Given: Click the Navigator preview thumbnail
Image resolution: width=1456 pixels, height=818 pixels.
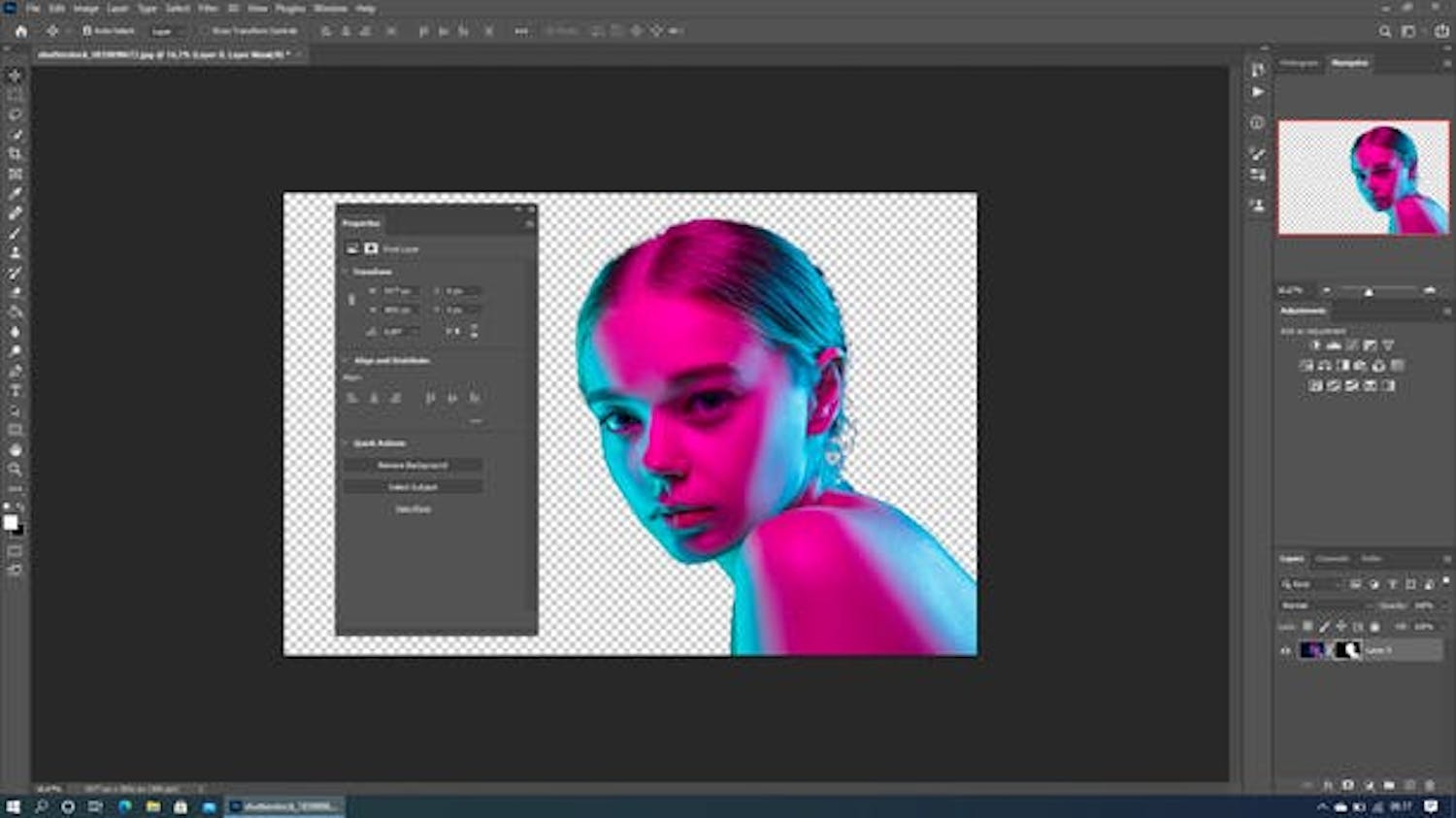Looking at the screenshot, I should (x=1364, y=178).
